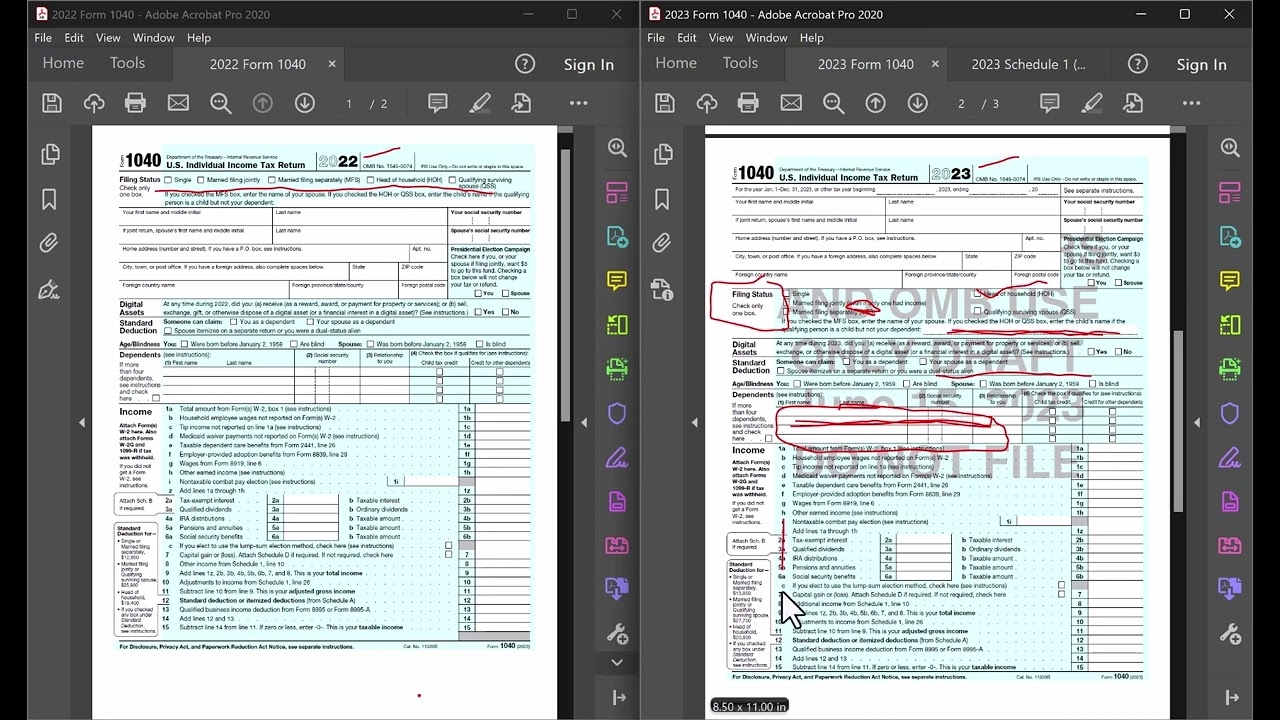Add a comment in 2022 window toolbar
Viewport: 1280px width, 720px height.
(x=437, y=103)
